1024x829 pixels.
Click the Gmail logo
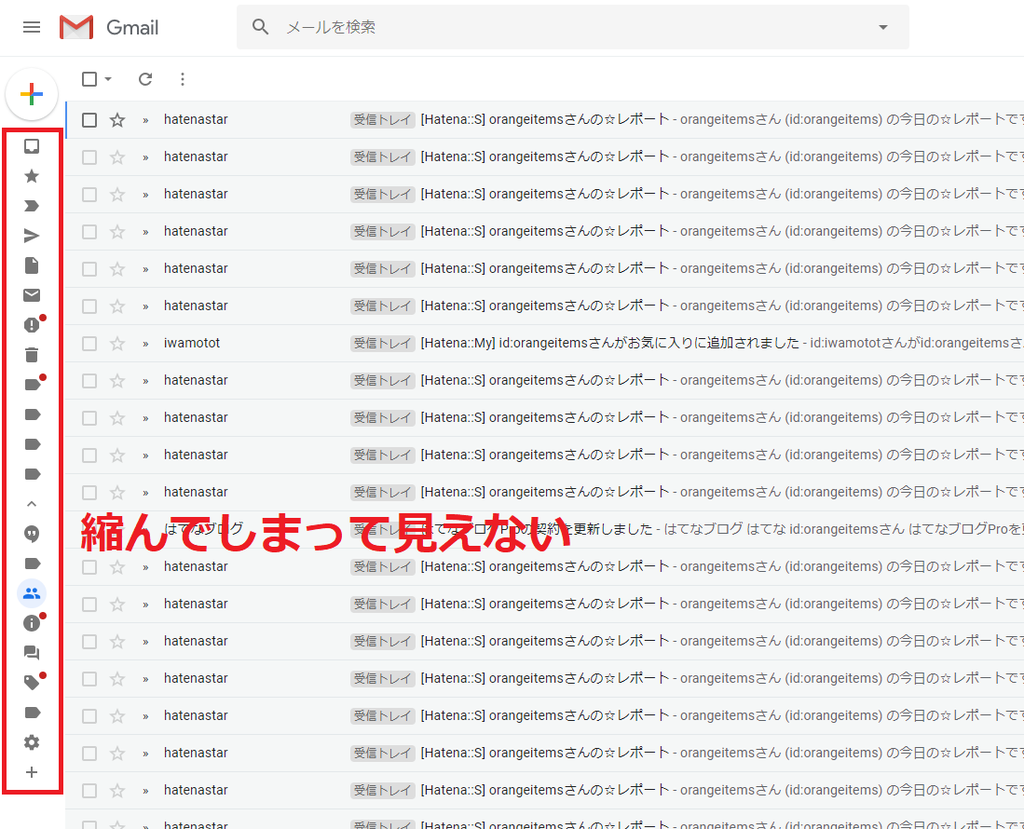click(x=109, y=27)
